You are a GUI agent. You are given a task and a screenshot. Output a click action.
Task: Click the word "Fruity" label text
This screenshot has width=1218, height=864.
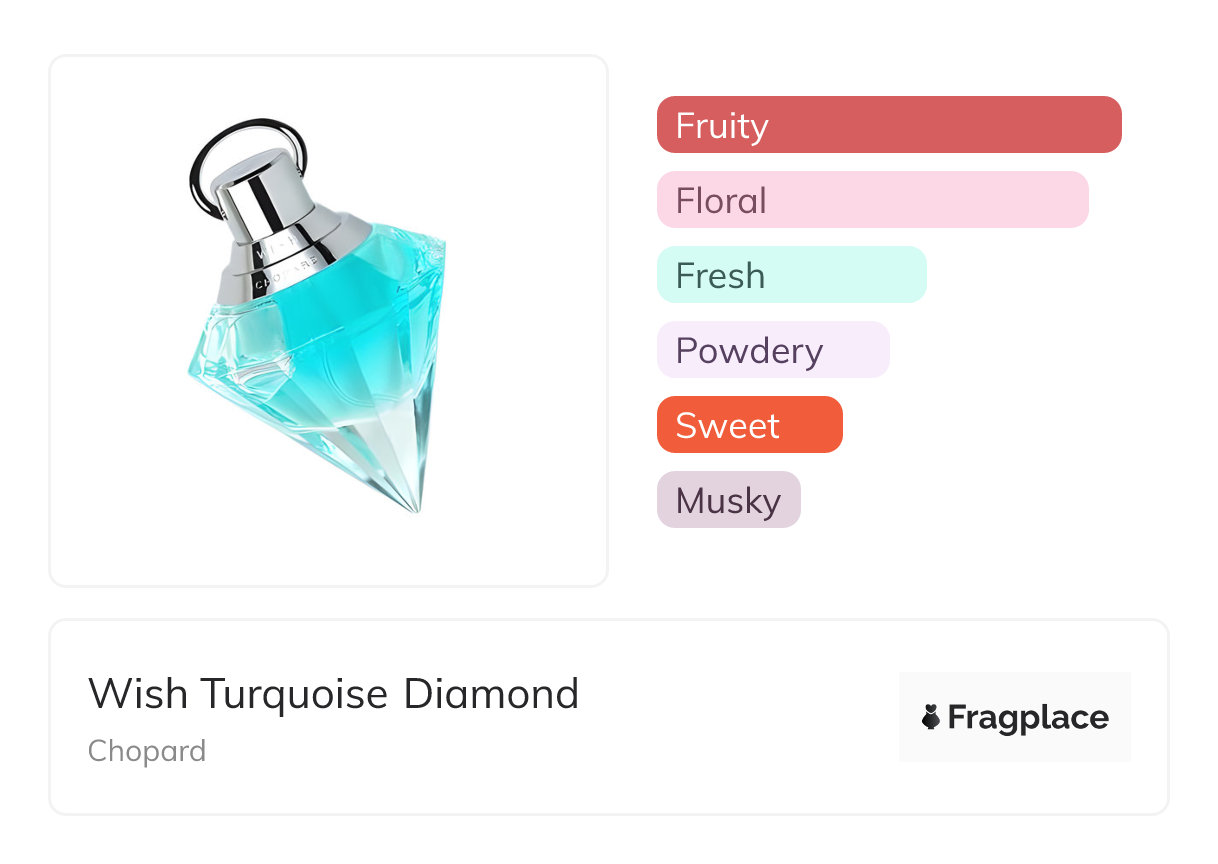click(x=722, y=126)
